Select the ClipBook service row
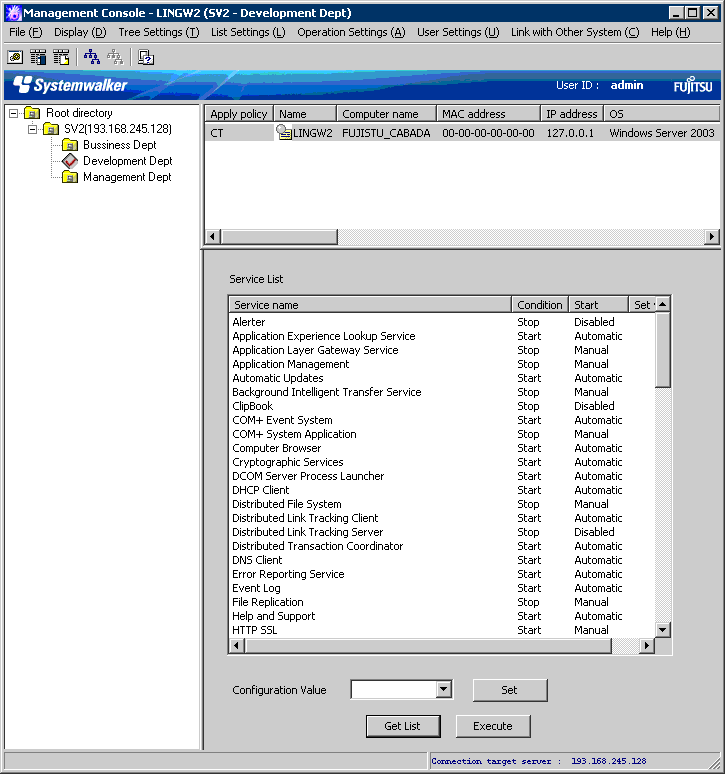This screenshot has width=725, height=774. pyautogui.click(x=442, y=406)
